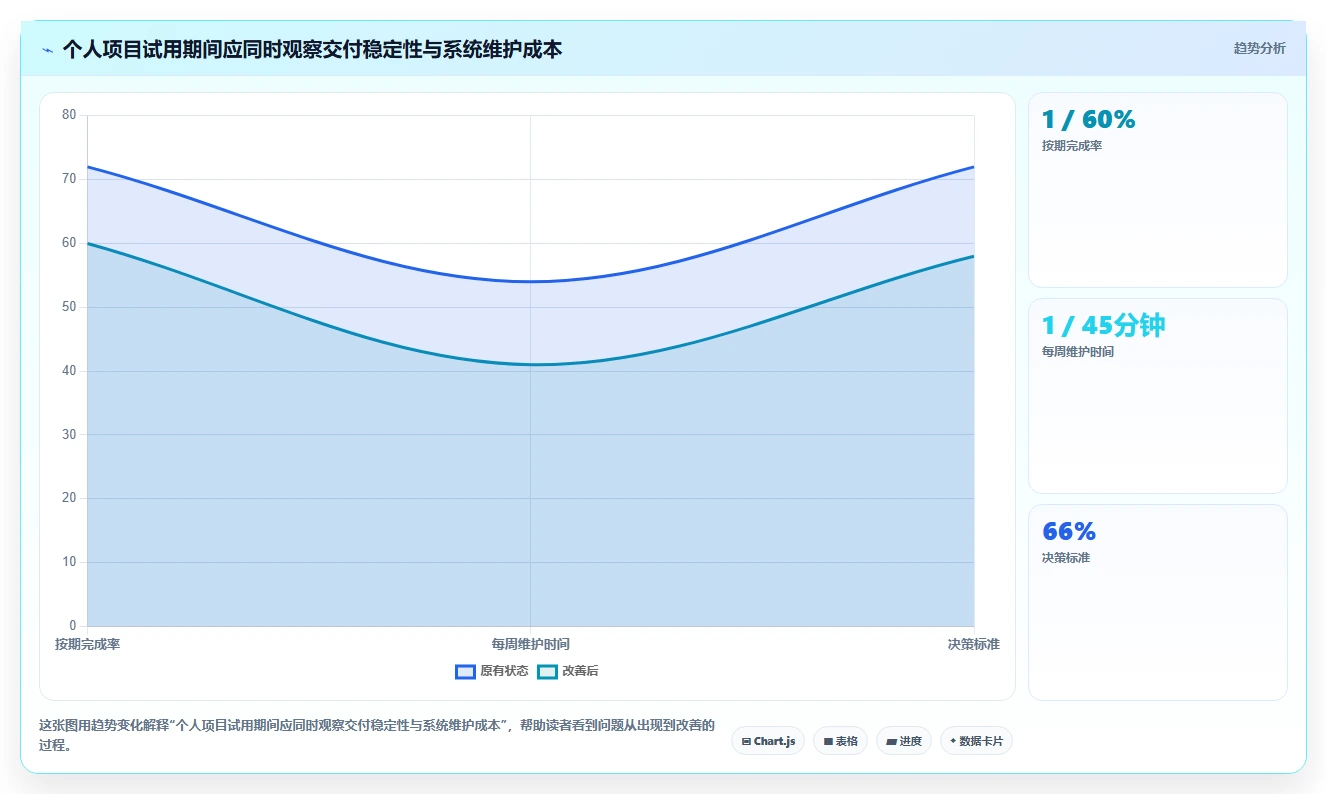The width and height of the screenshot is (1327, 794).
Task: Click the y-axis value 60
Action: click(69, 243)
